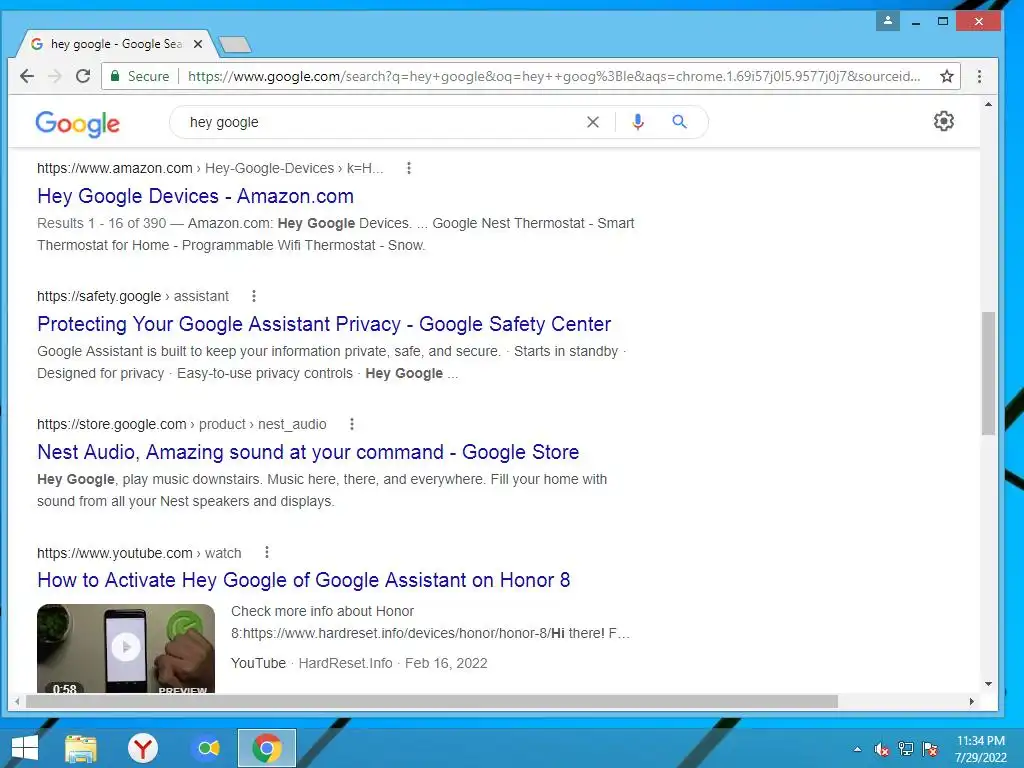The width and height of the screenshot is (1024, 768).
Task: Open File Explorer from the taskbar
Action: tap(81, 748)
